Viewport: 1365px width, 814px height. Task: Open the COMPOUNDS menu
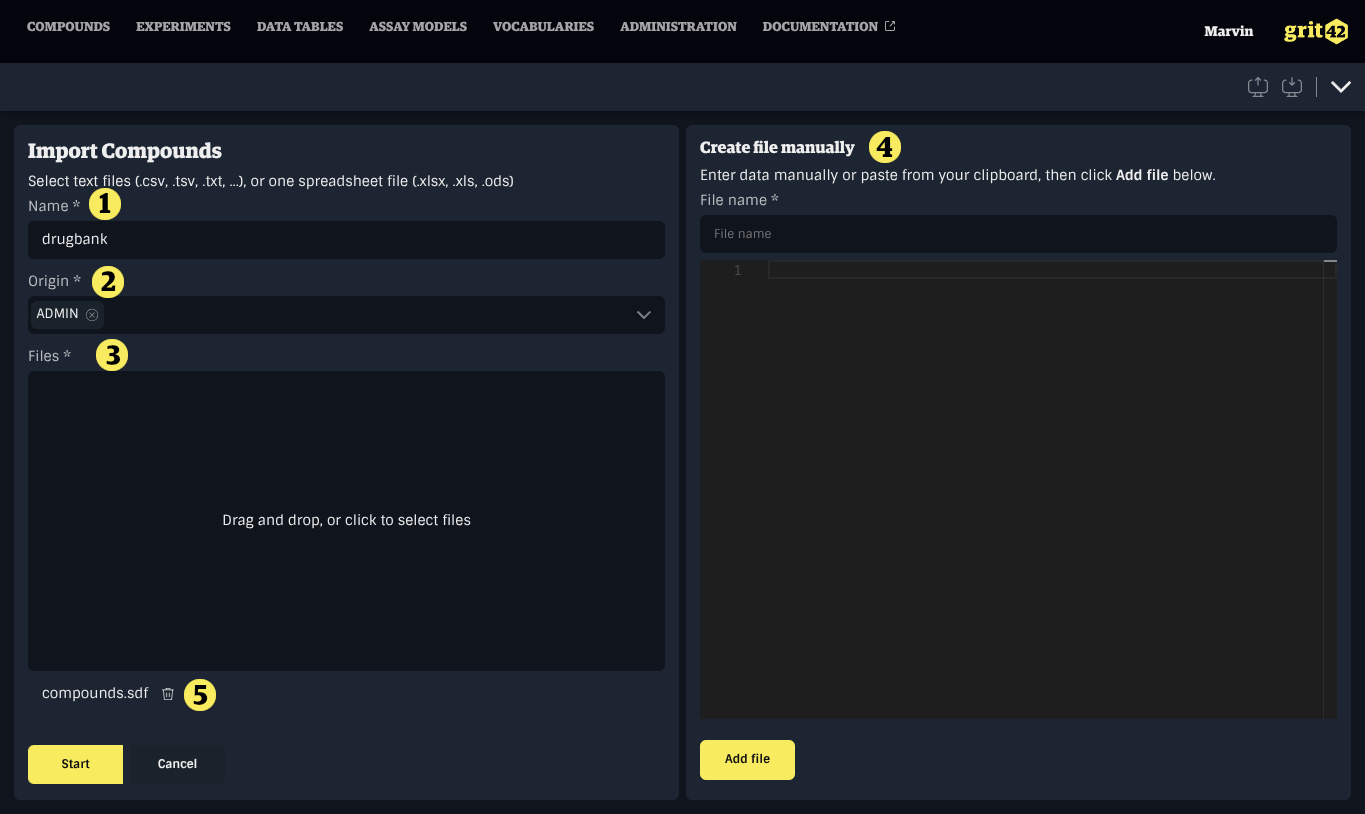(x=68, y=27)
